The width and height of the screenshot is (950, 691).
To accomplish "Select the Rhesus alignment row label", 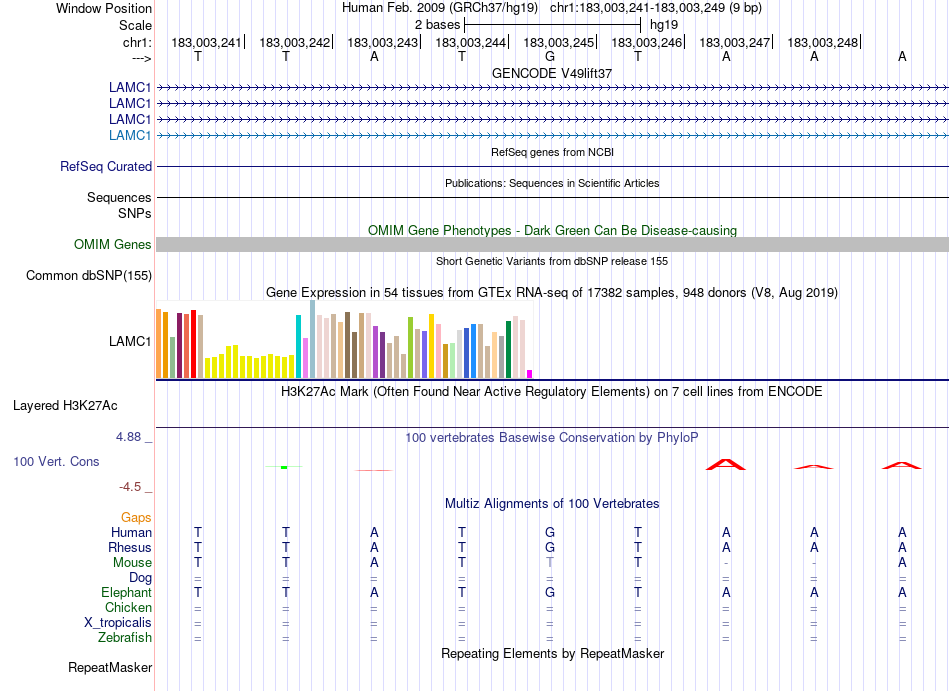I will 130,547.
